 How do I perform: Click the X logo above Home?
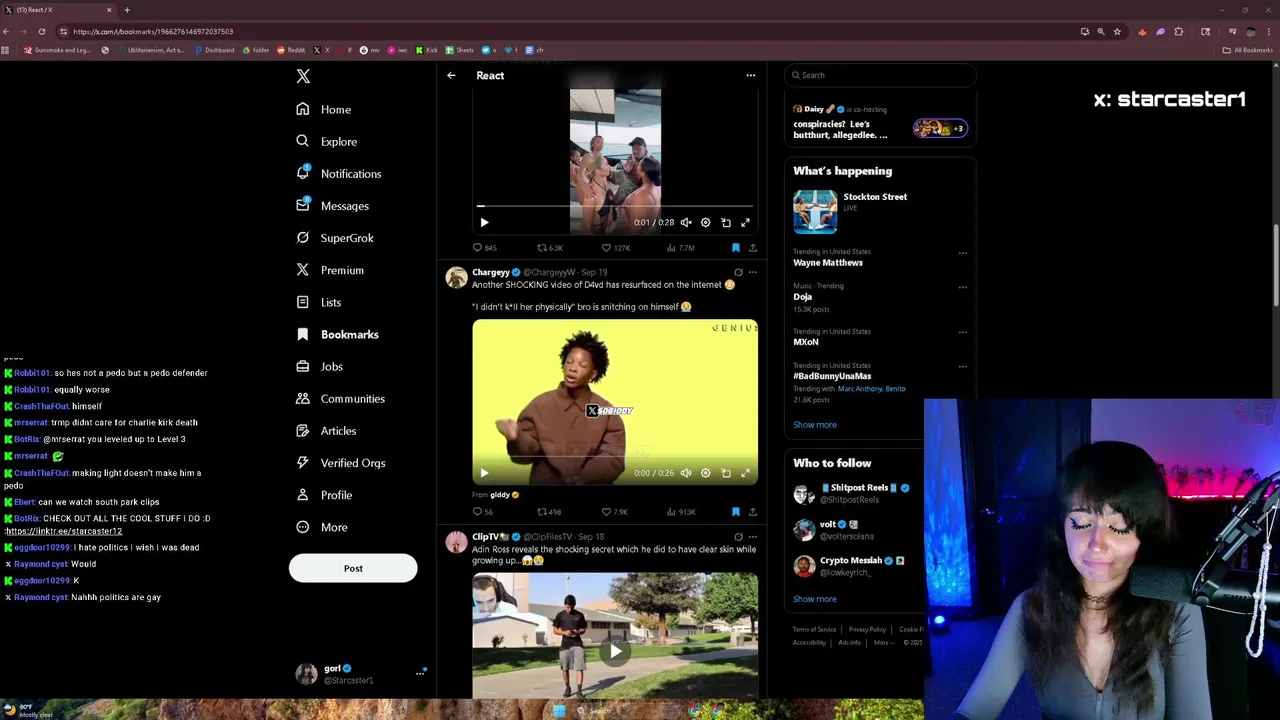pos(303,76)
